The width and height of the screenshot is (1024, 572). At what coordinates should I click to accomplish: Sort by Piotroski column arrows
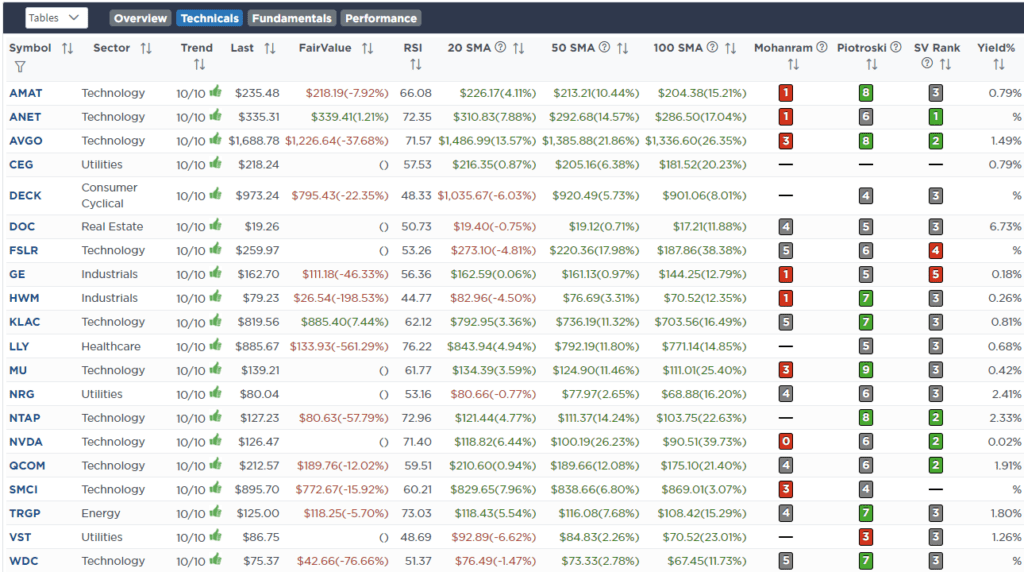[x=871, y=65]
